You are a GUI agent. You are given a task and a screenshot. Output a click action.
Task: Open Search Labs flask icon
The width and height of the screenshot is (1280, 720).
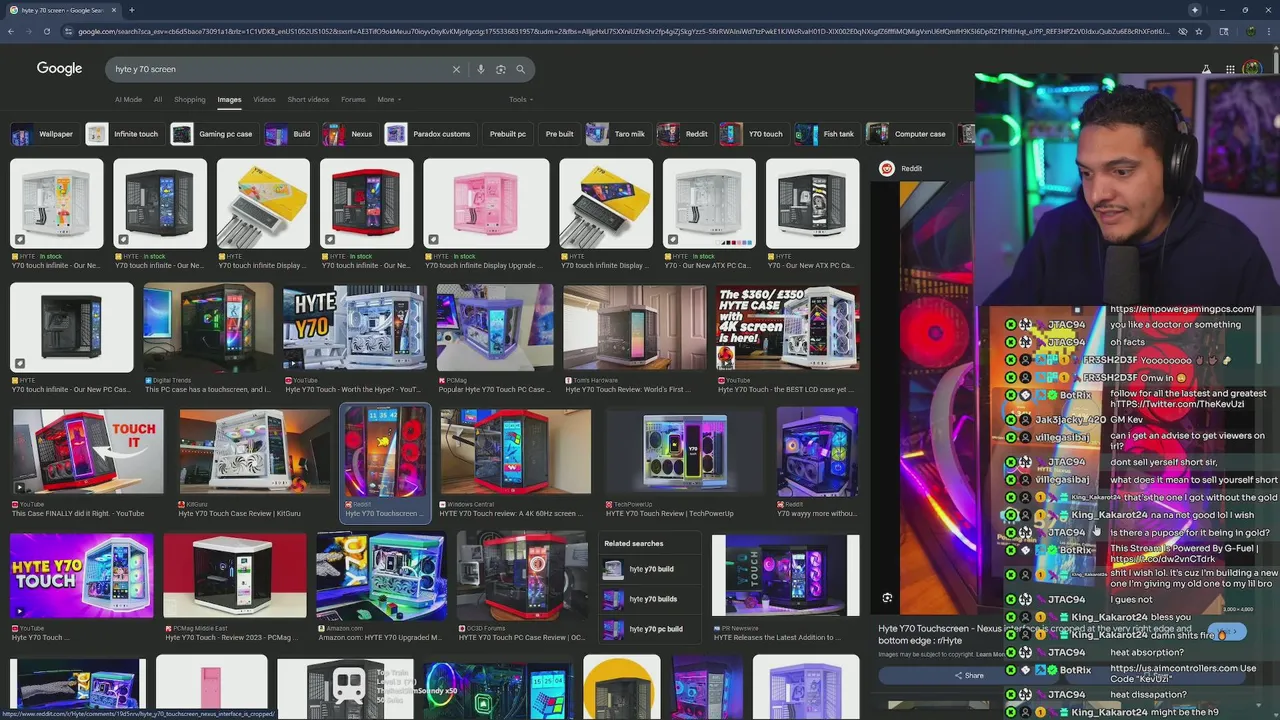pos(1206,69)
